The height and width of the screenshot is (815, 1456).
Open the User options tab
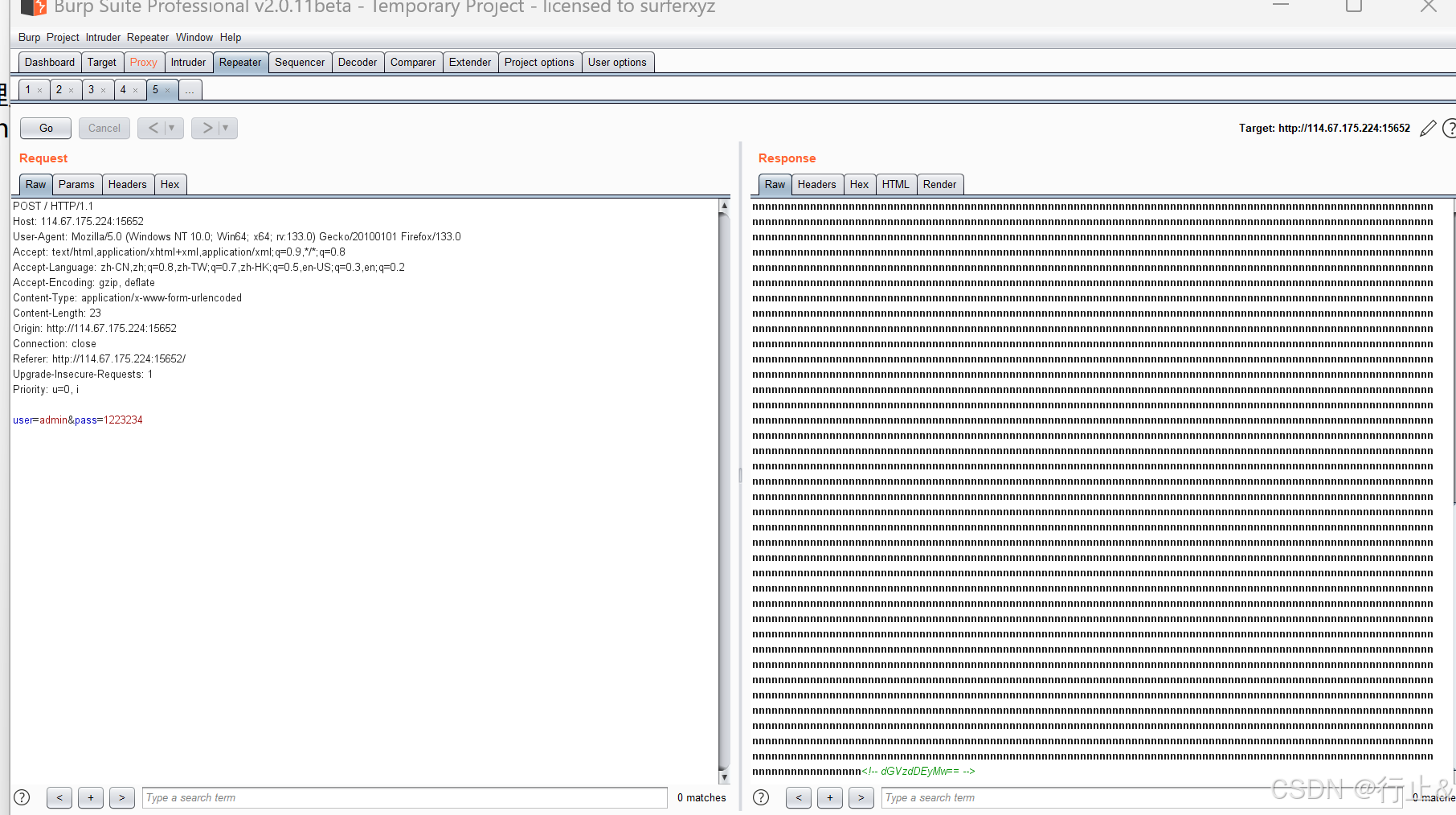(x=617, y=62)
